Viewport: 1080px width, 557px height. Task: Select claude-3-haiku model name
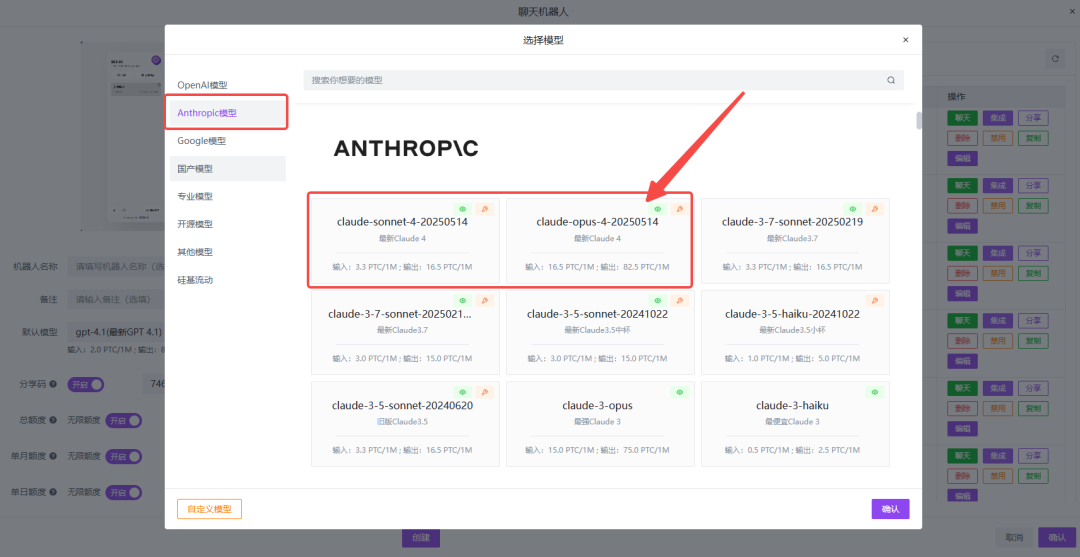point(793,406)
